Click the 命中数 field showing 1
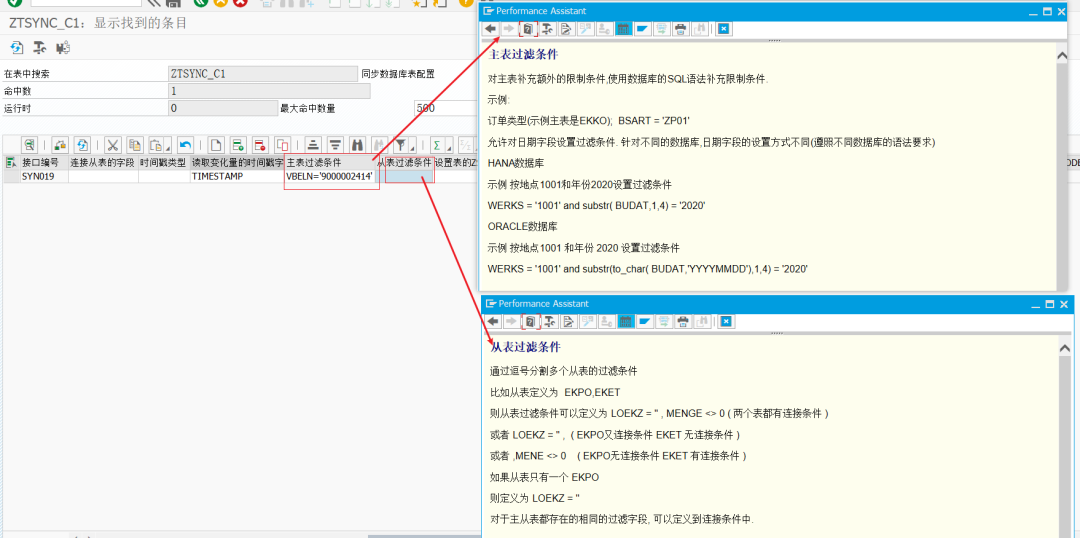Viewport: 1080px width, 538px height. pos(269,91)
